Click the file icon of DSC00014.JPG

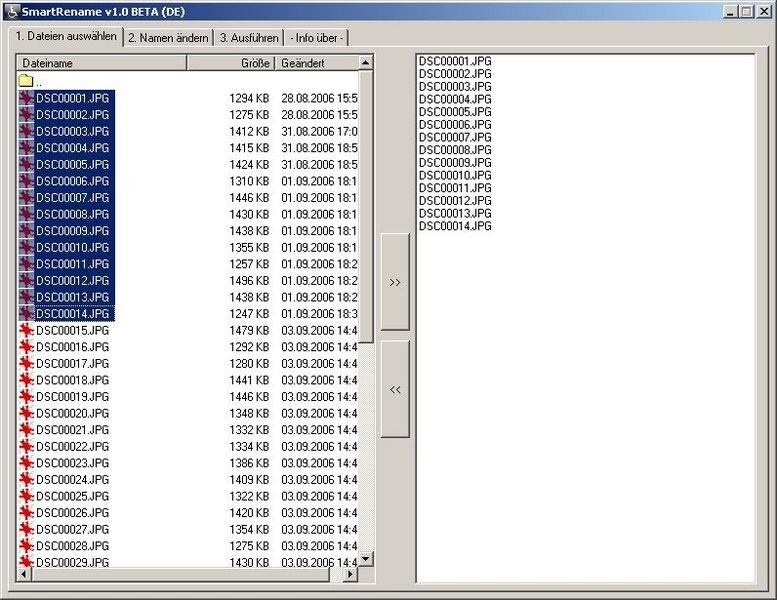pos(26,314)
